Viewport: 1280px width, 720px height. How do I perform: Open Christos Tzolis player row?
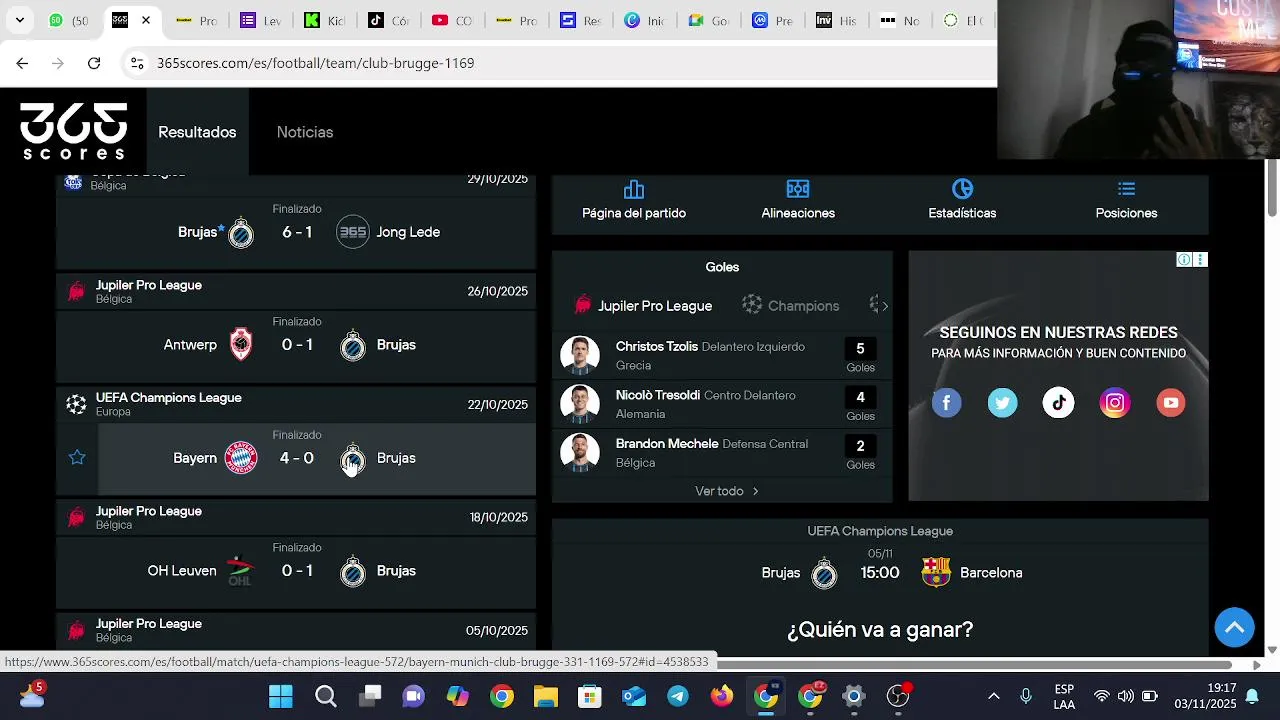[x=722, y=355]
